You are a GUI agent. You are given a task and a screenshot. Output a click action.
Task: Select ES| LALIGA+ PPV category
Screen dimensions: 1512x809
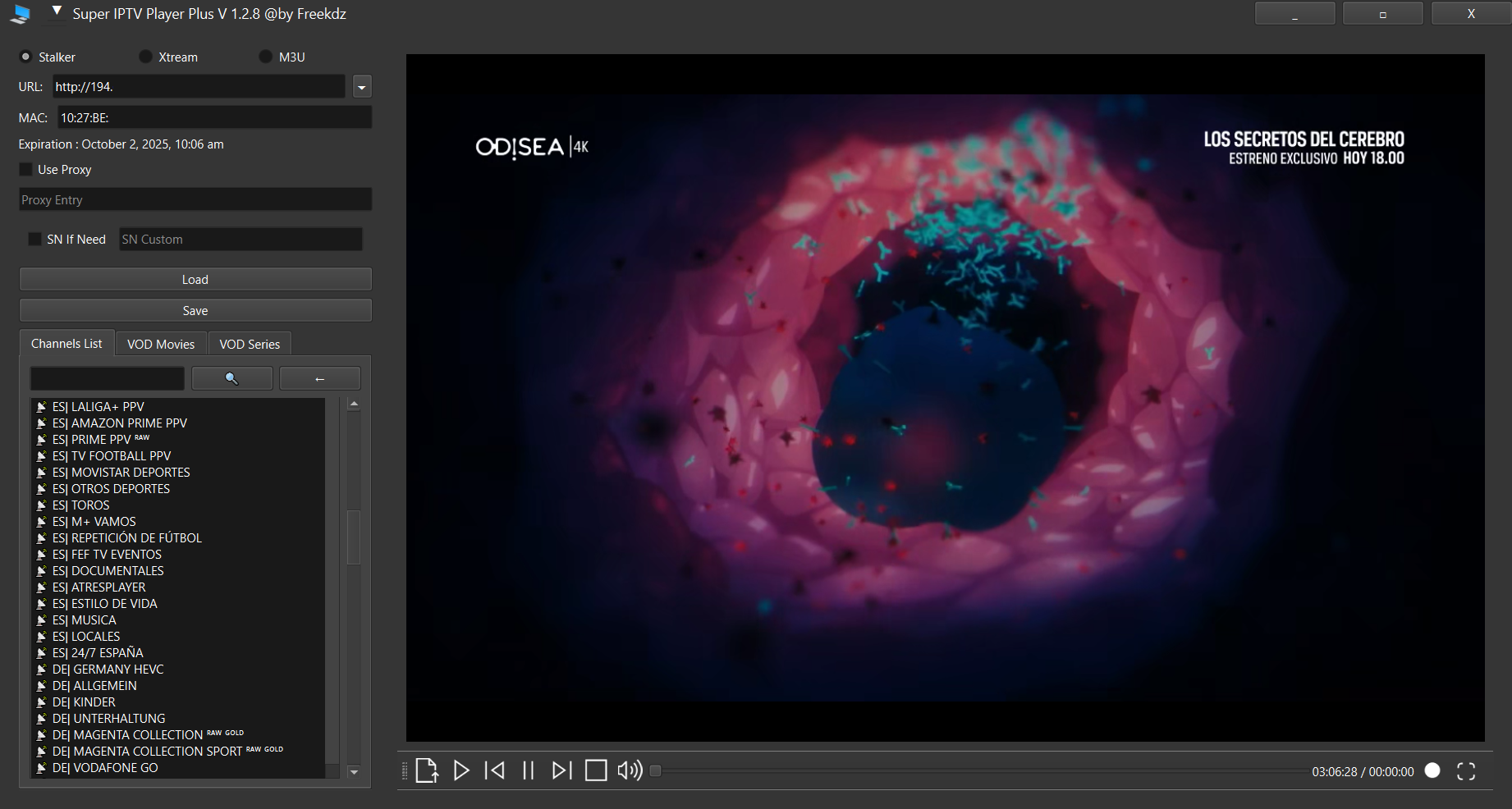[x=178, y=406]
